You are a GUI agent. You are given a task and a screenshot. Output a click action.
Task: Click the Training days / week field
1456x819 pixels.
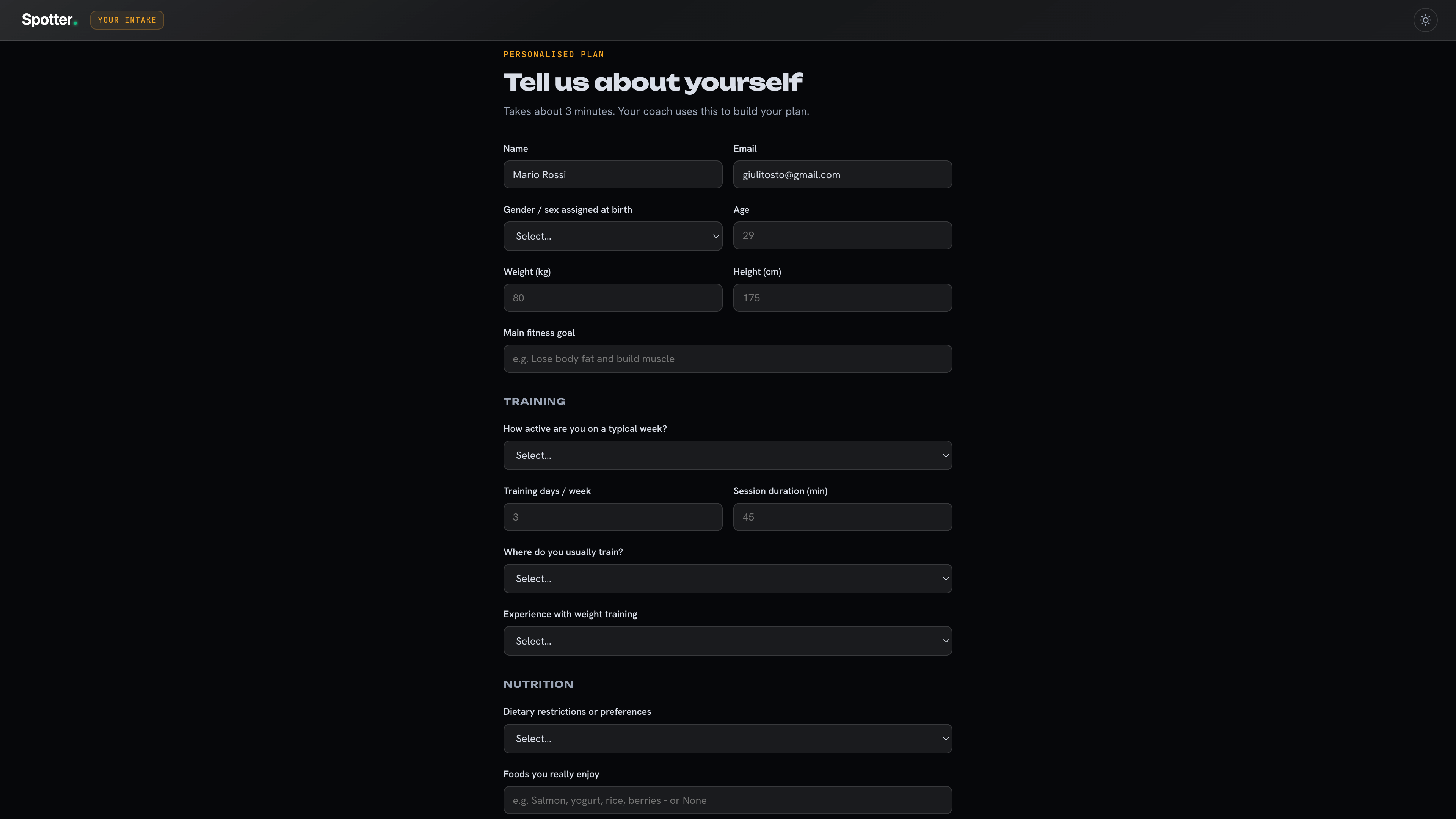coord(613,517)
